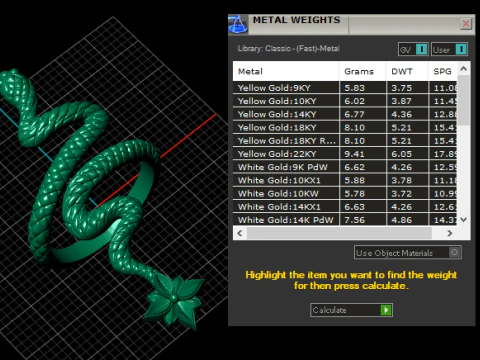The width and height of the screenshot is (480, 360).
Task: Click the 4.86 DWT value
Action: point(402,220)
